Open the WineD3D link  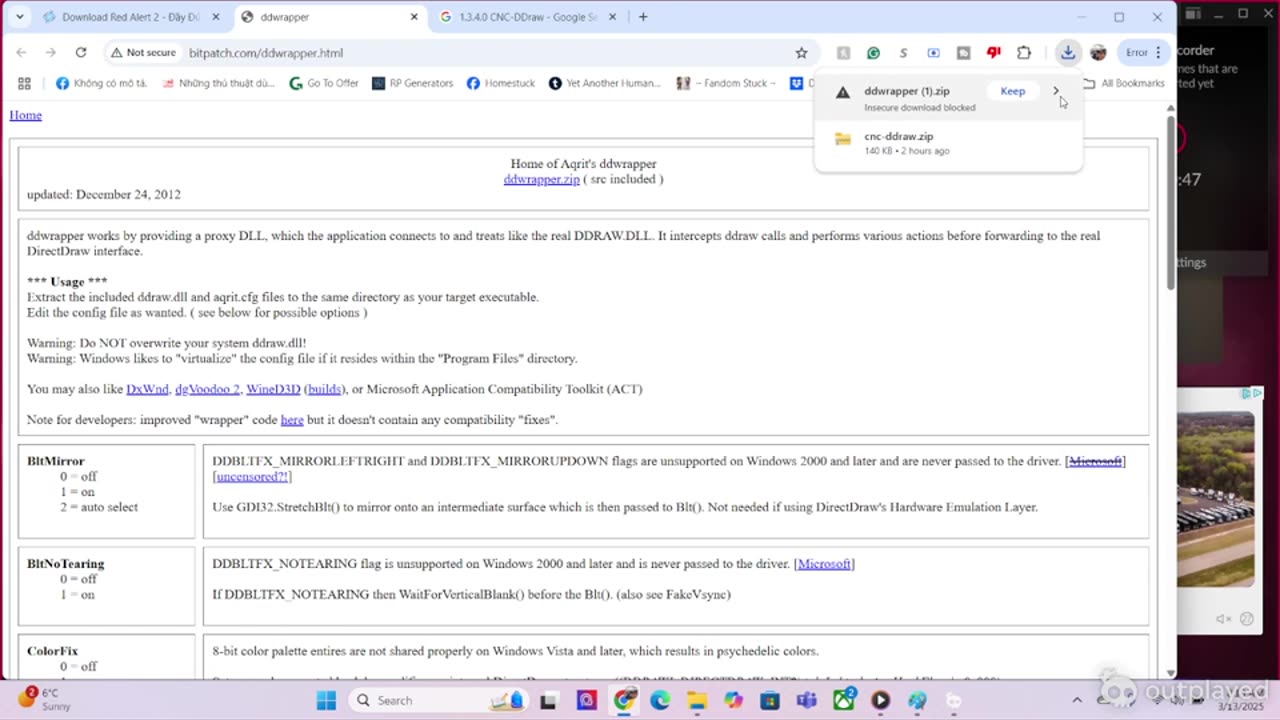pos(273,389)
